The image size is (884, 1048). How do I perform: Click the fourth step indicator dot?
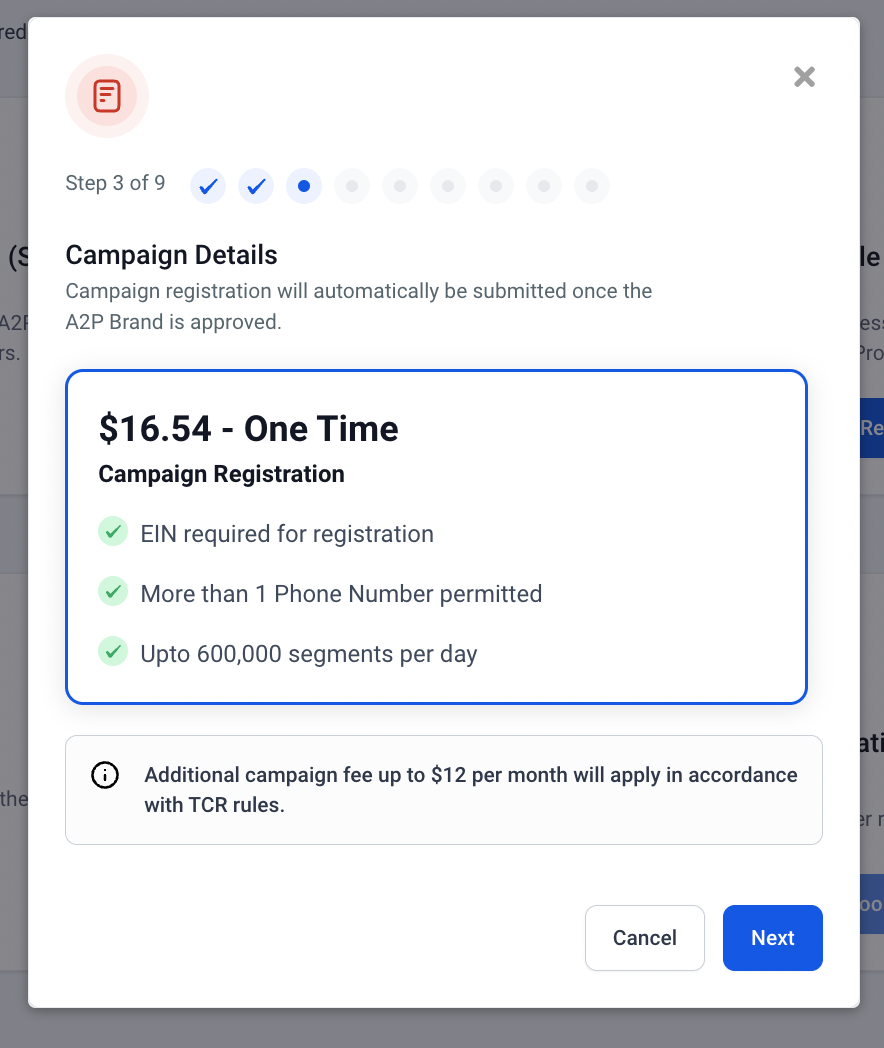click(x=352, y=186)
